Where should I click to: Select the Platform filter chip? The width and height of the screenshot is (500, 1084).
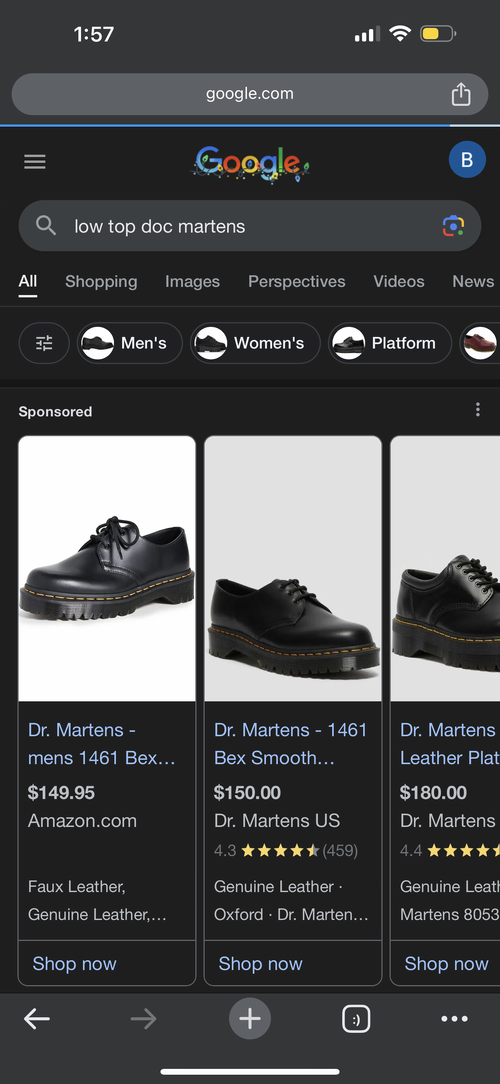point(390,343)
